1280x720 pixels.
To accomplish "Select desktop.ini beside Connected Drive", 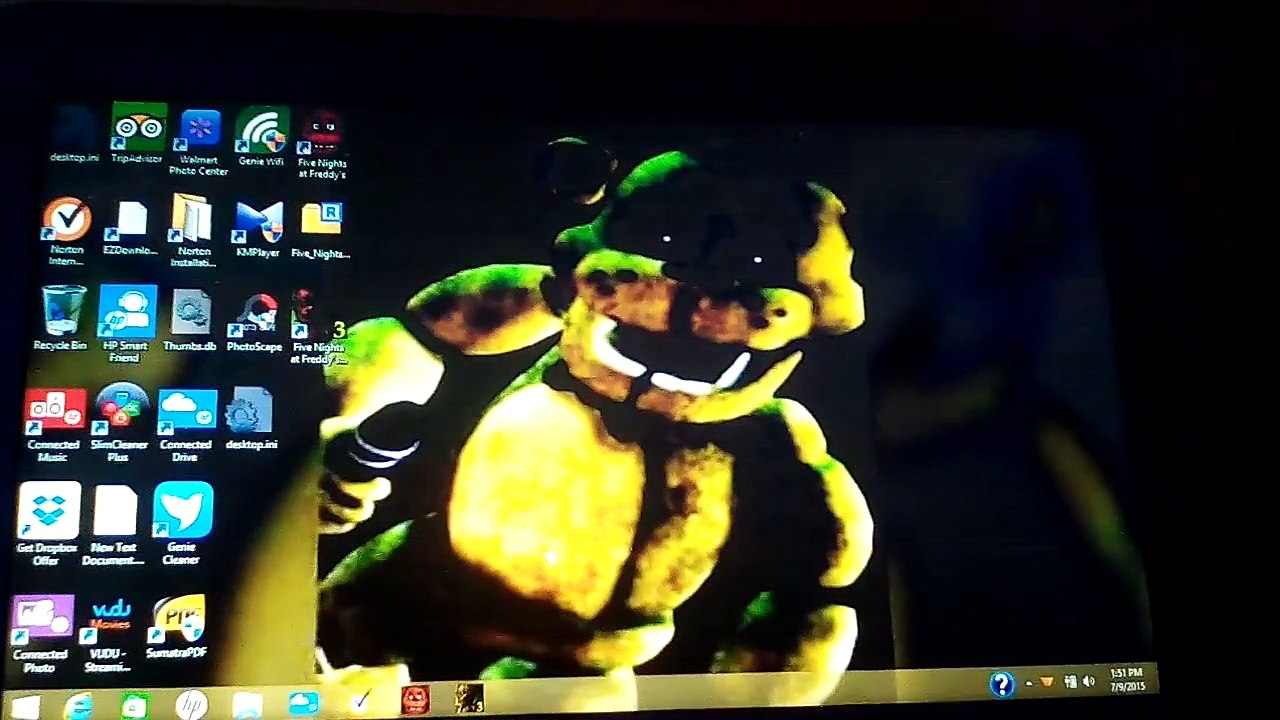I will [x=250, y=418].
